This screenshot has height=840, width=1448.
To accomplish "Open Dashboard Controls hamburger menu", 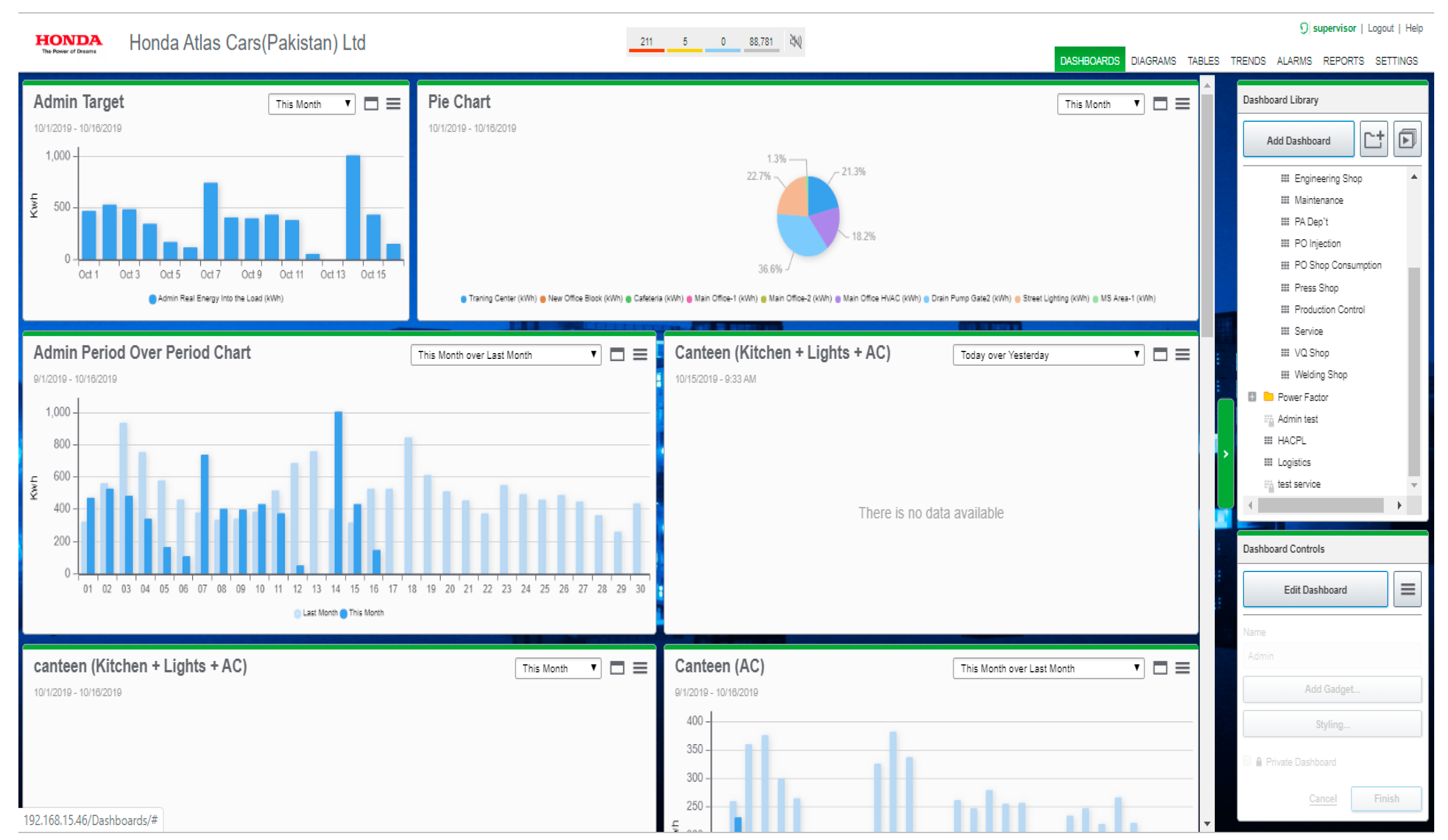I will click(x=1407, y=589).
